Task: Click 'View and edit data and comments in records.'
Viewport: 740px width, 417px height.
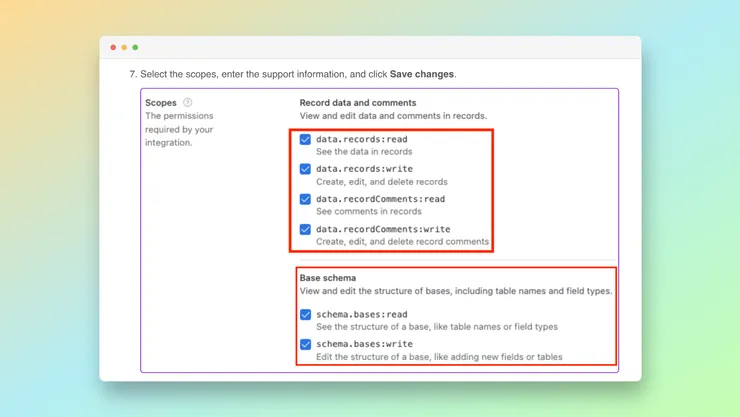Action: pyautogui.click(x=393, y=116)
